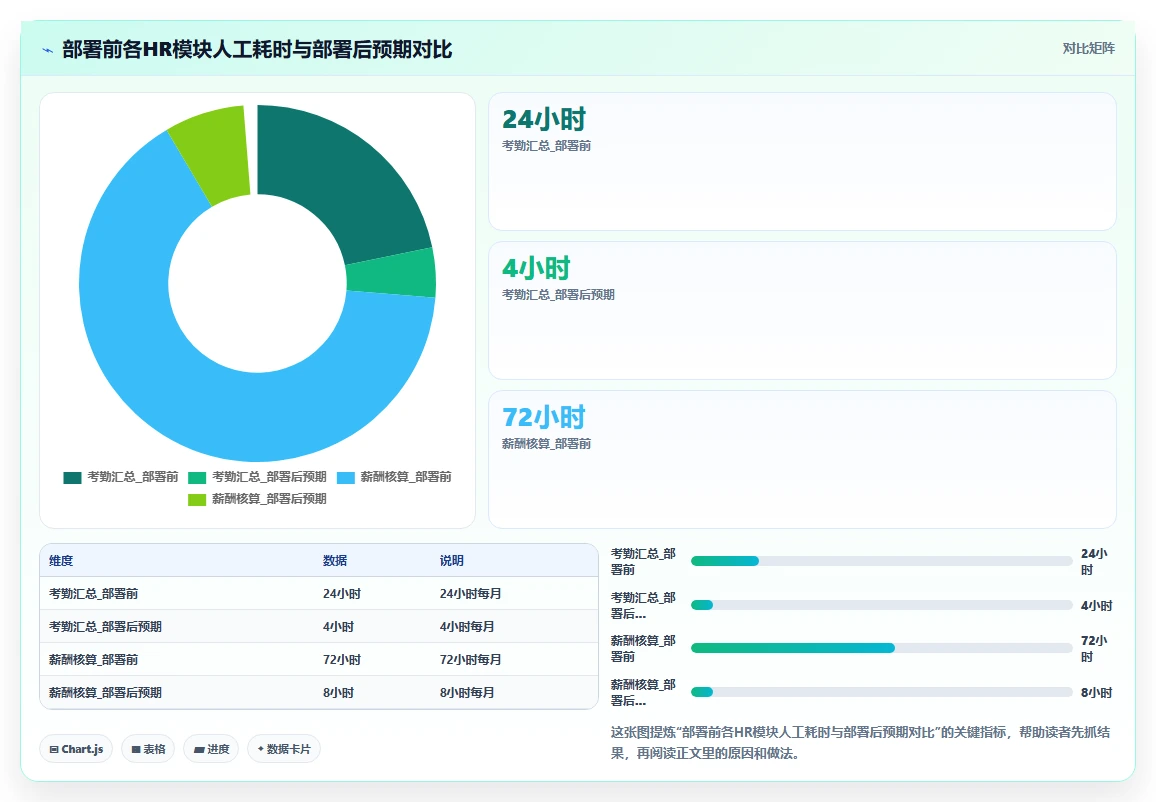Click the lightning bolt icon beside the title
This screenshot has width=1156, height=802.
(48, 50)
